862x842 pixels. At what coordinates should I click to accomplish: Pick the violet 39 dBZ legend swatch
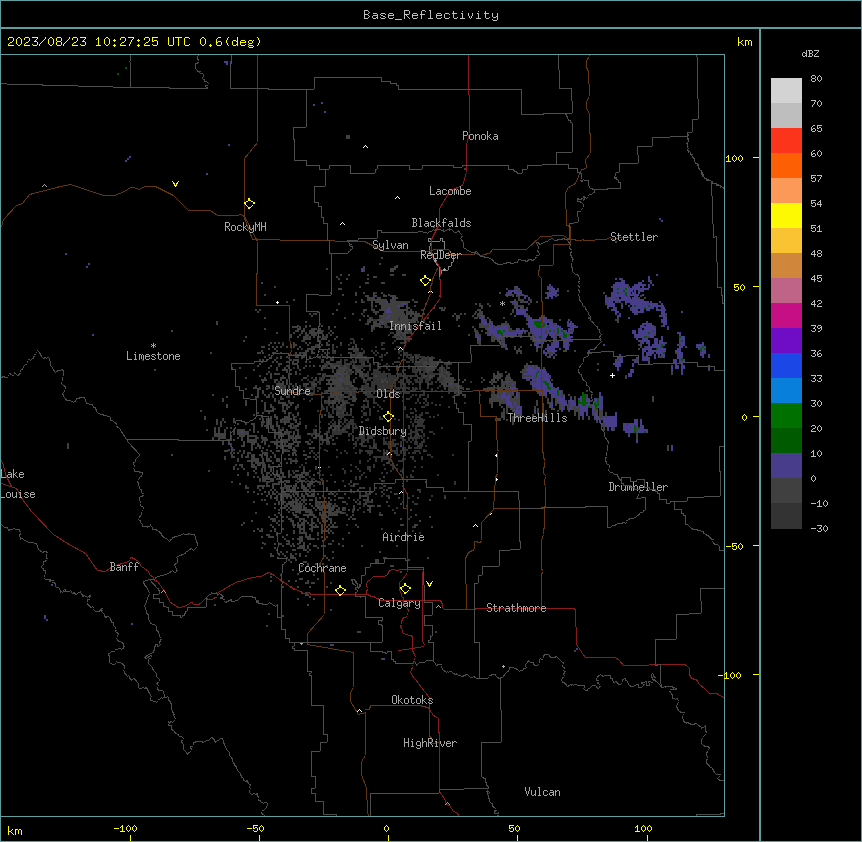pyautogui.click(x=786, y=340)
